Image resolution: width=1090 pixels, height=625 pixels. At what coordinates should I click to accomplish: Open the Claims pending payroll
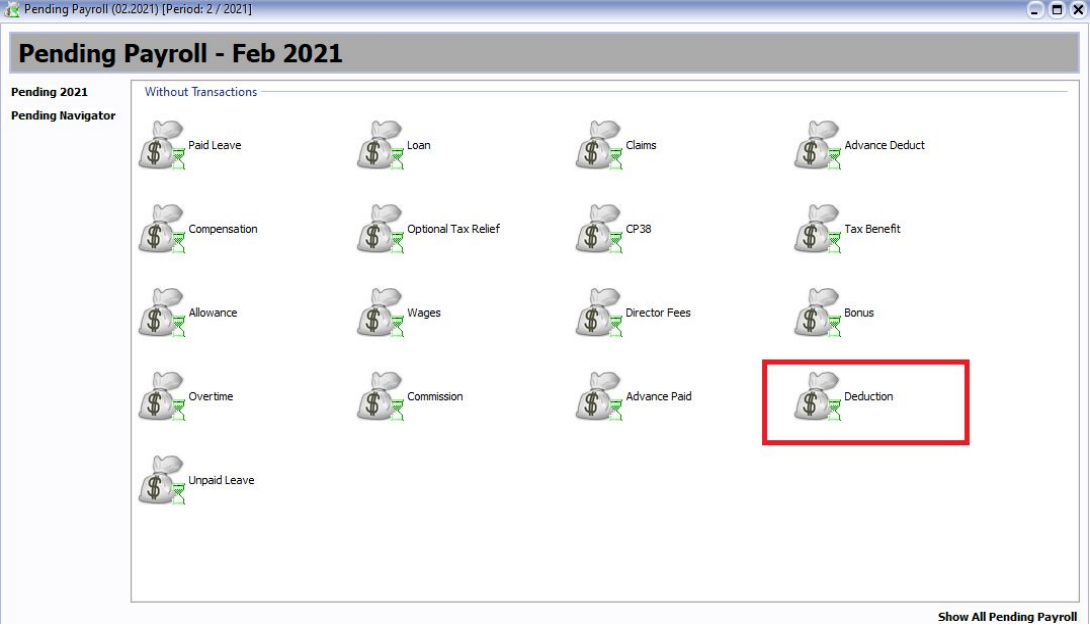(599, 146)
